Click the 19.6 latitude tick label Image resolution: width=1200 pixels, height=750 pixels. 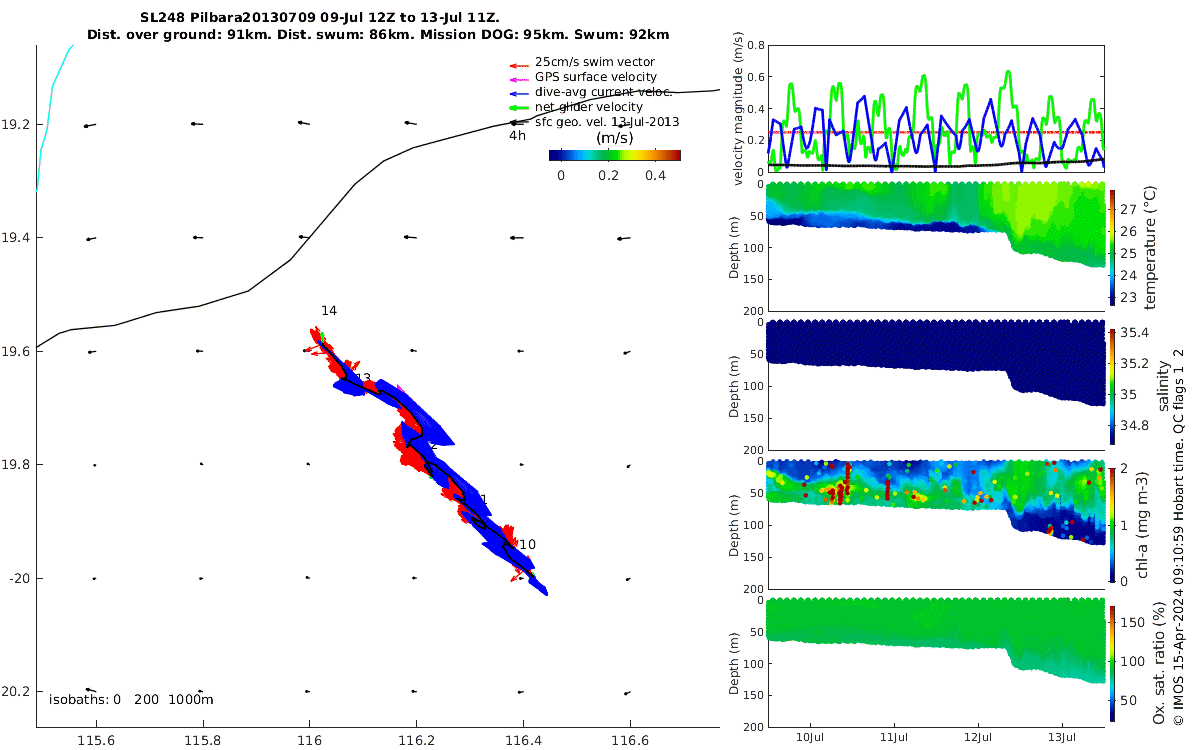point(15,351)
